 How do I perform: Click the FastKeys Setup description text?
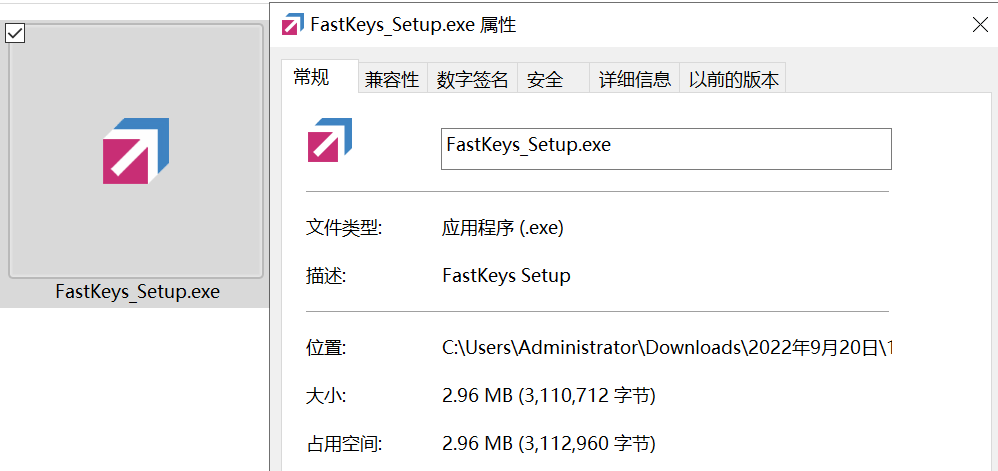click(x=506, y=276)
